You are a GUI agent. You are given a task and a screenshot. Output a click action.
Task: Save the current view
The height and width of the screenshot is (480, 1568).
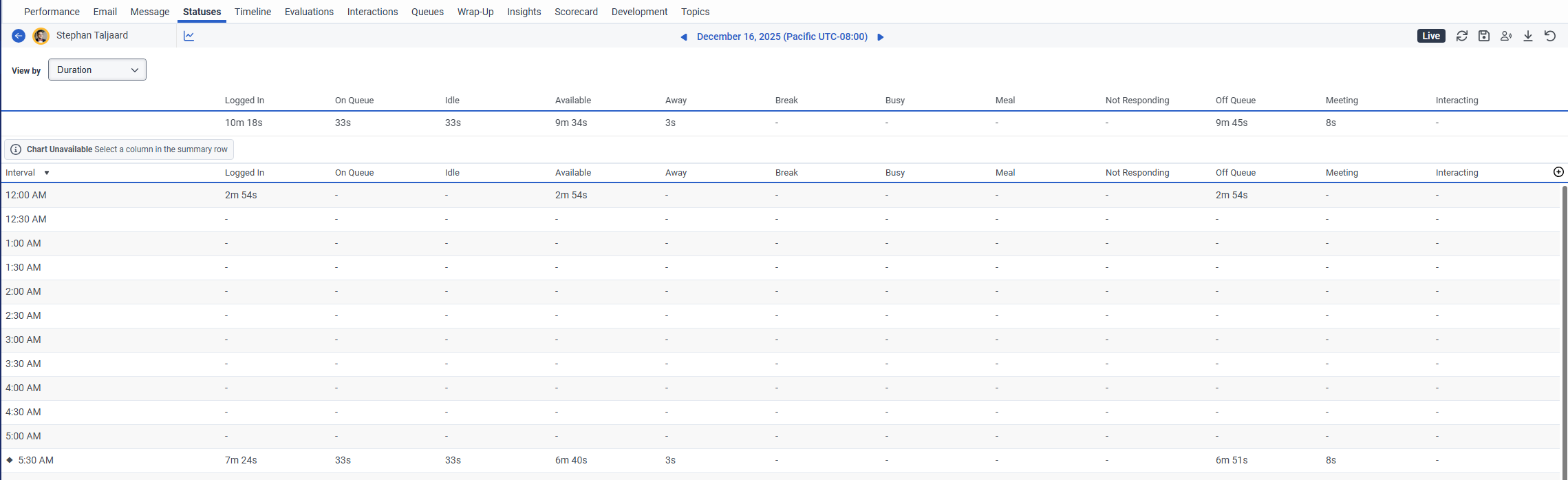1484,36
